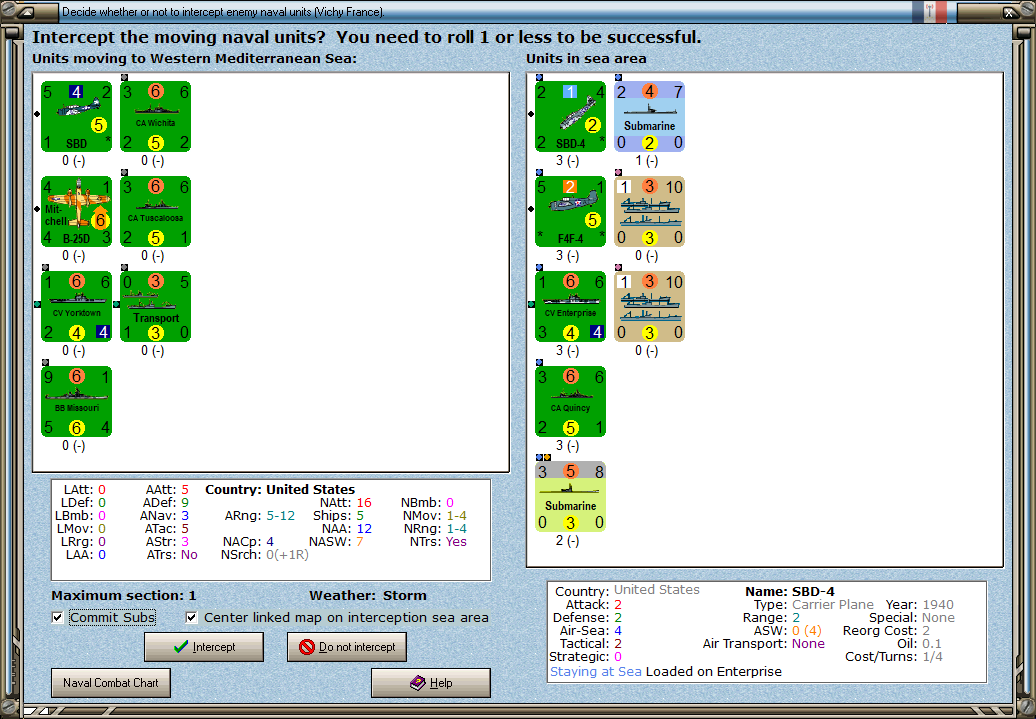Click the Name: SBD-4 label
Viewport: 1036px width, 719px height.
pos(790,591)
